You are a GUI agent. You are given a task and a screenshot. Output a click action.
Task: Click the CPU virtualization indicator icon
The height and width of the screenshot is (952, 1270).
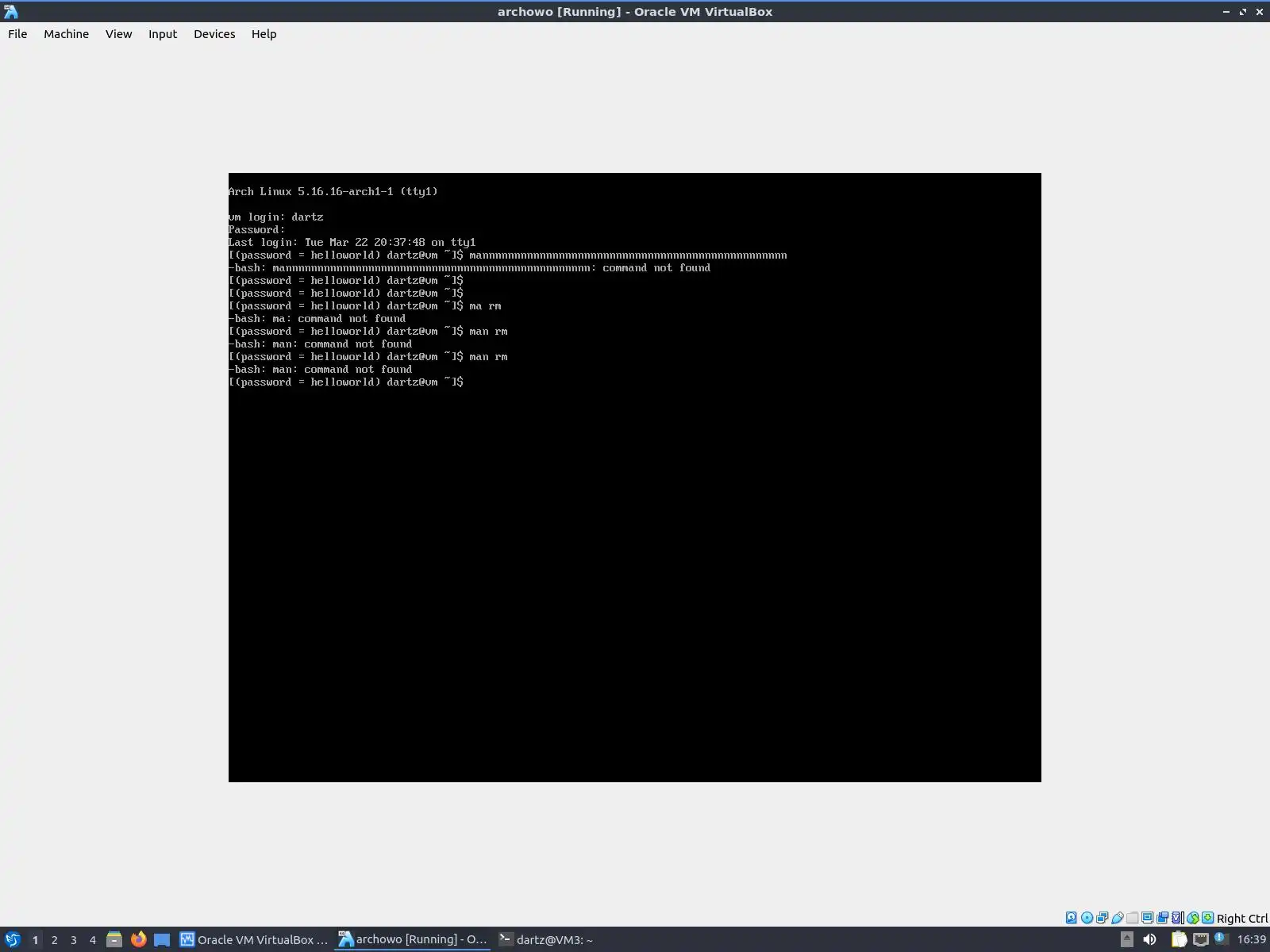[x=1178, y=918]
